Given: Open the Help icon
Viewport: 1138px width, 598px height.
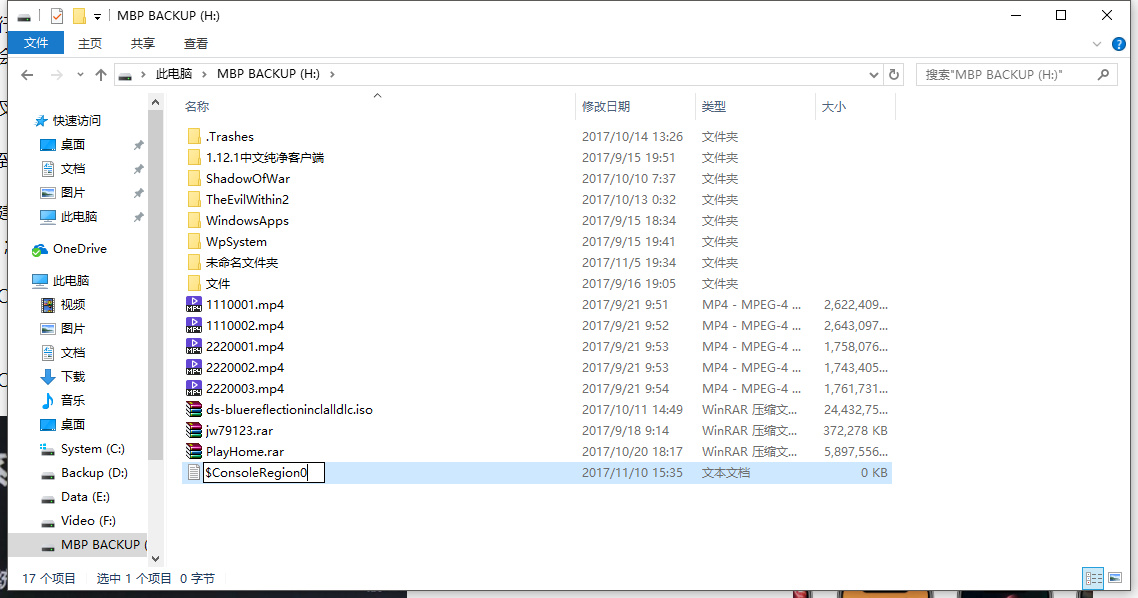Looking at the screenshot, I should pyautogui.click(x=1119, y=44).
